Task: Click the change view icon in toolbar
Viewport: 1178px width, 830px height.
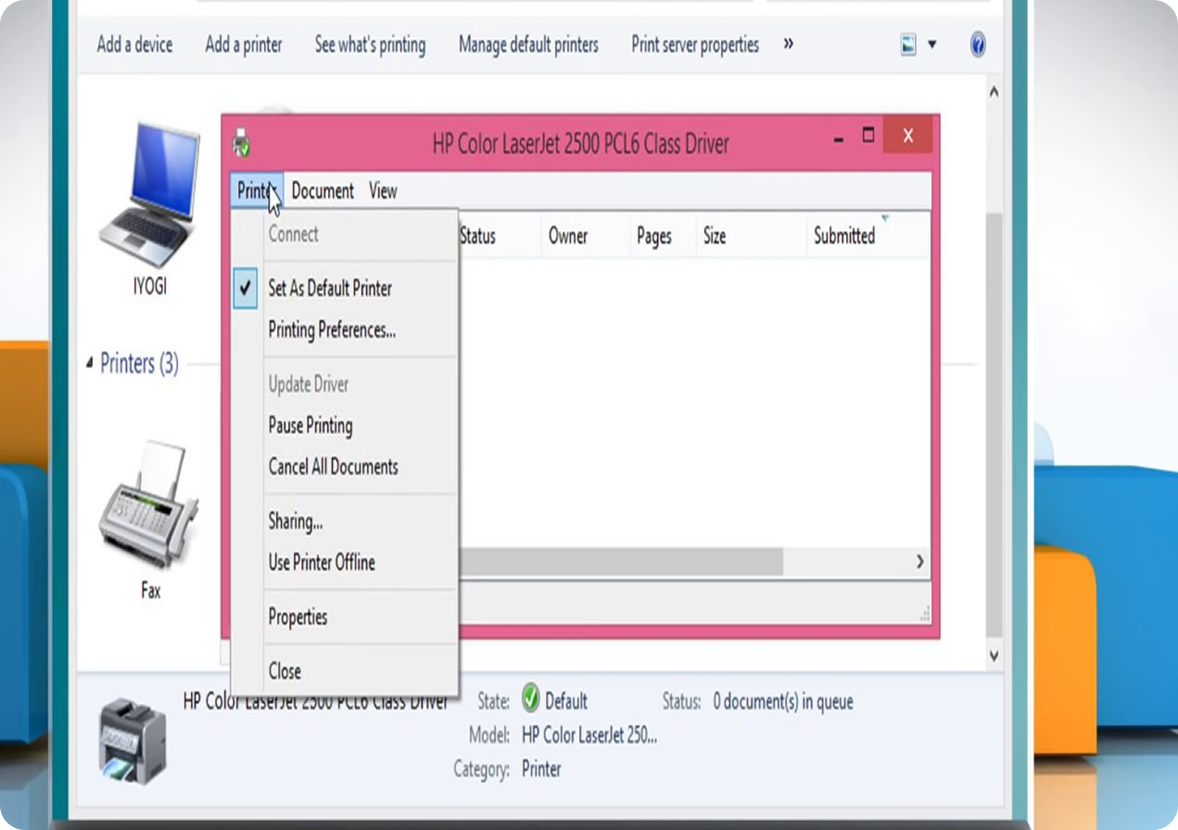Action: 908,44
